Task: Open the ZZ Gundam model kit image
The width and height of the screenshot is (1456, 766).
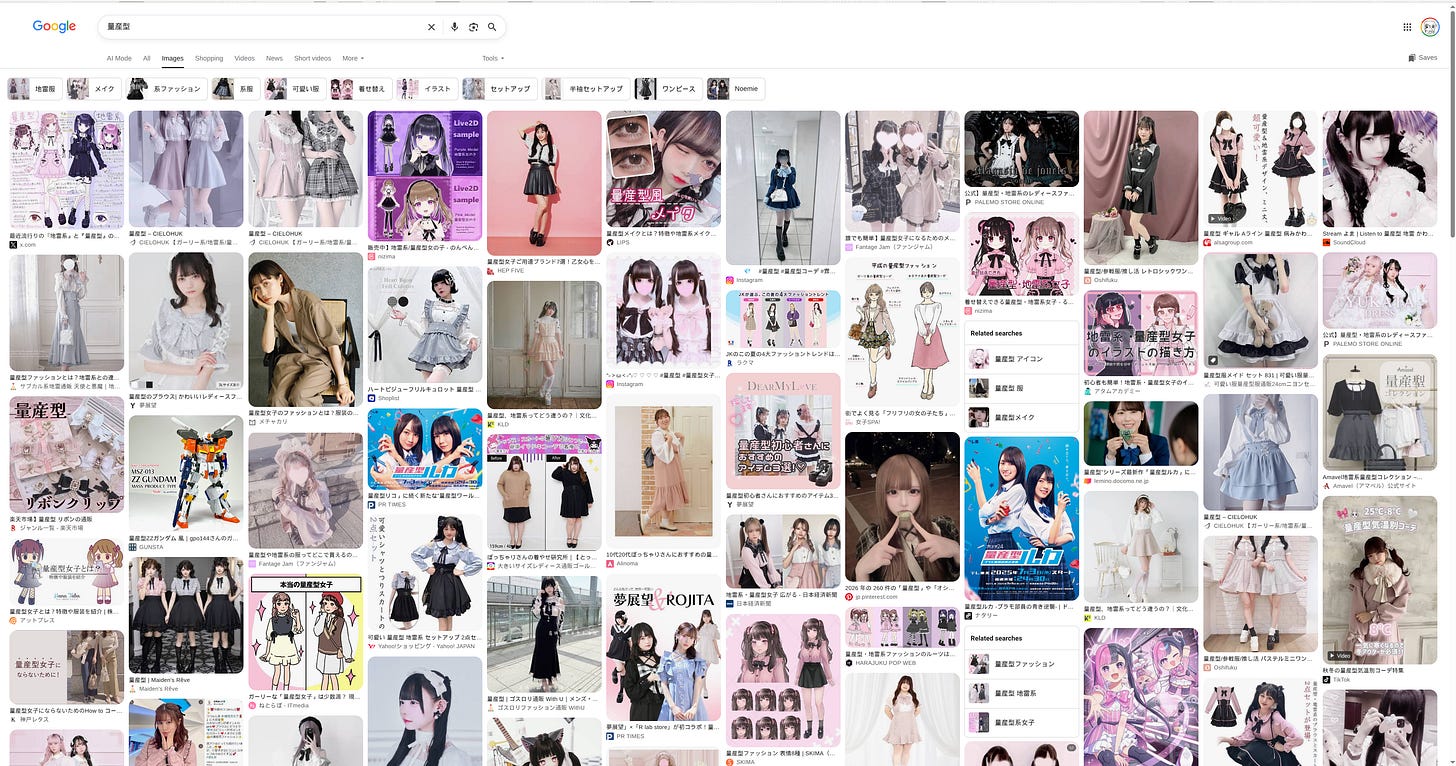Action: point(186,475)
